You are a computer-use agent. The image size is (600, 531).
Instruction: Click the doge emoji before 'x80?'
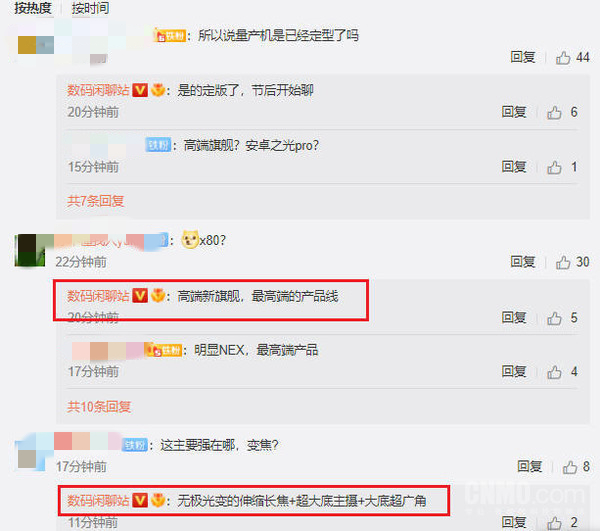190,240
